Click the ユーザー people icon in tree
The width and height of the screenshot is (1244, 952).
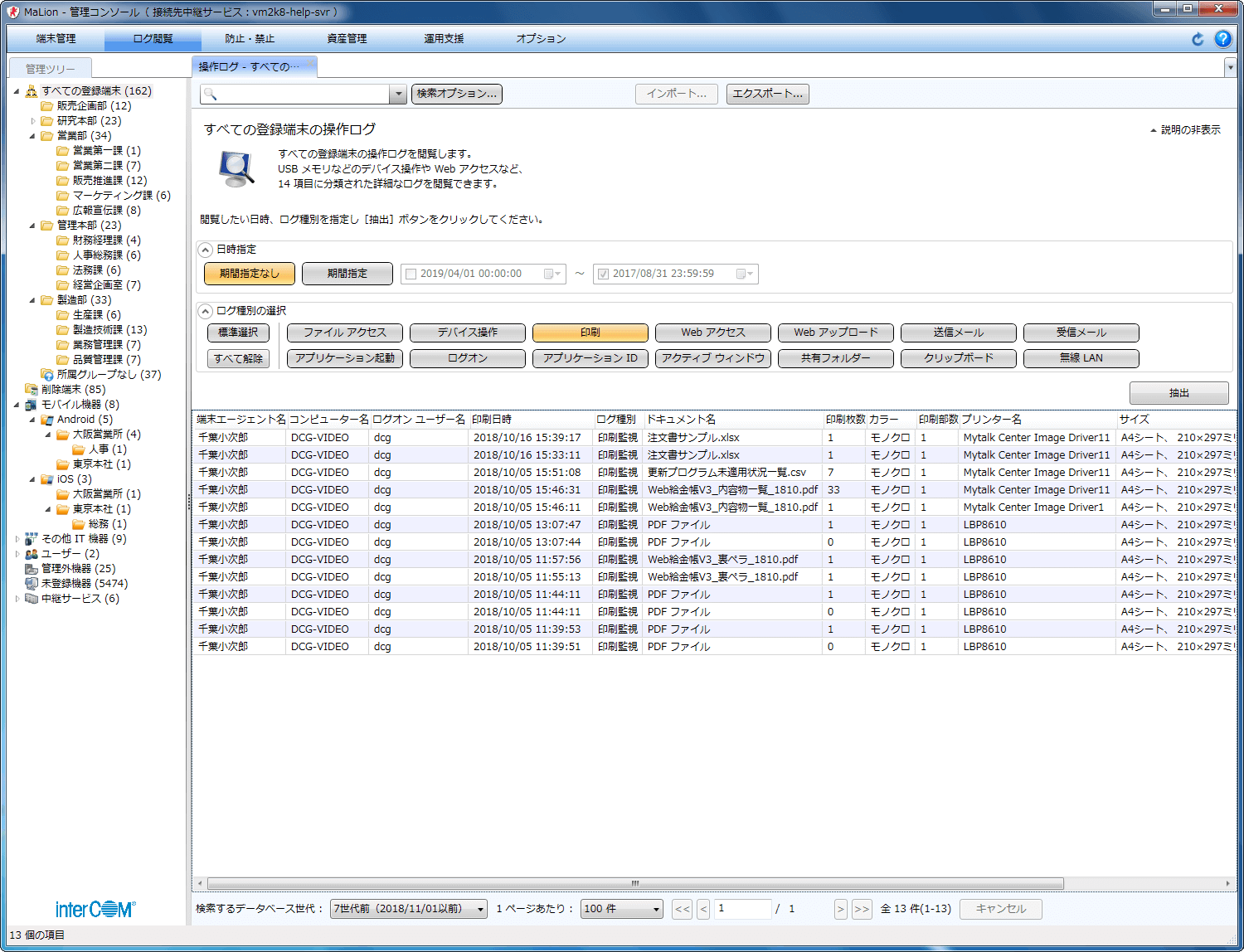(32, 554)
